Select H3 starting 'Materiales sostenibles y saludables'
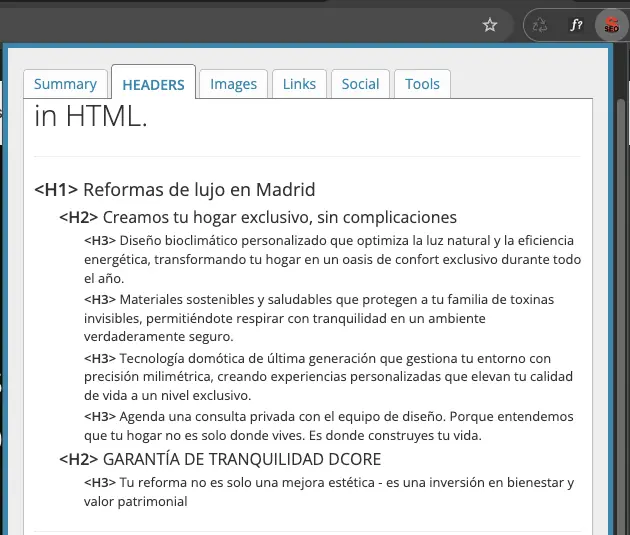Viewport: 630px width, 535px height. coord(320,318)
